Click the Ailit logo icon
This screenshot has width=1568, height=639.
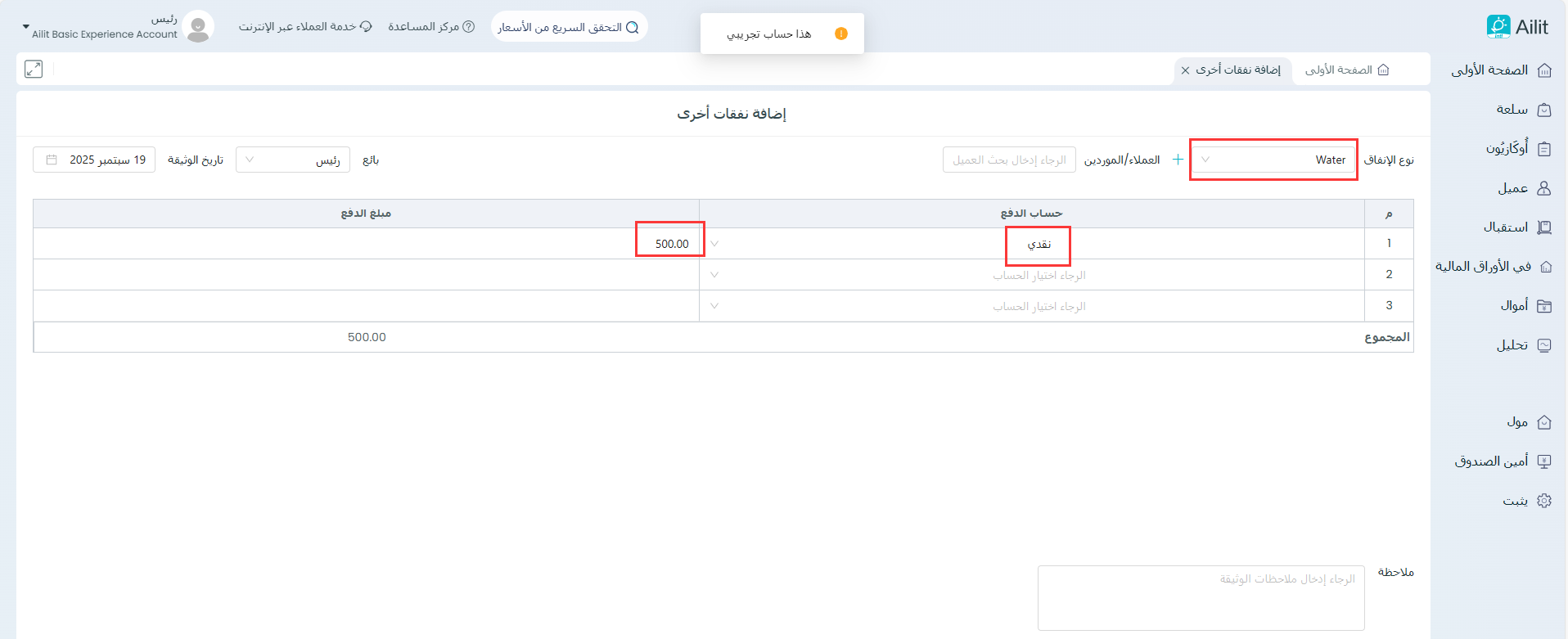point(1498,27)
